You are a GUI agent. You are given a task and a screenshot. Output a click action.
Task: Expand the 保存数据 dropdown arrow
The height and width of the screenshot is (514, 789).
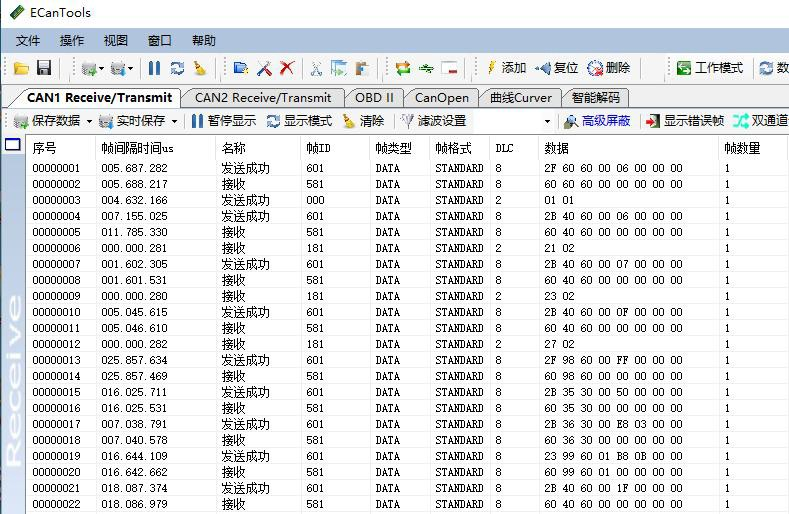pyautogui.click(x=88, y=121)
